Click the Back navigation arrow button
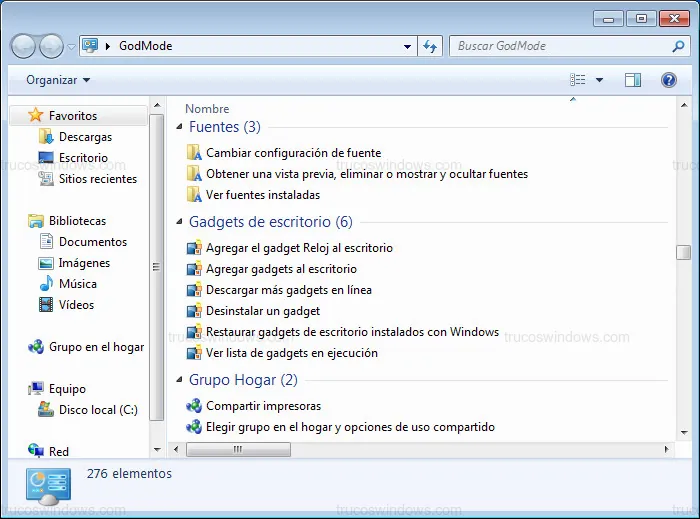This screenshot has width=700, height=519. point(24,46)
